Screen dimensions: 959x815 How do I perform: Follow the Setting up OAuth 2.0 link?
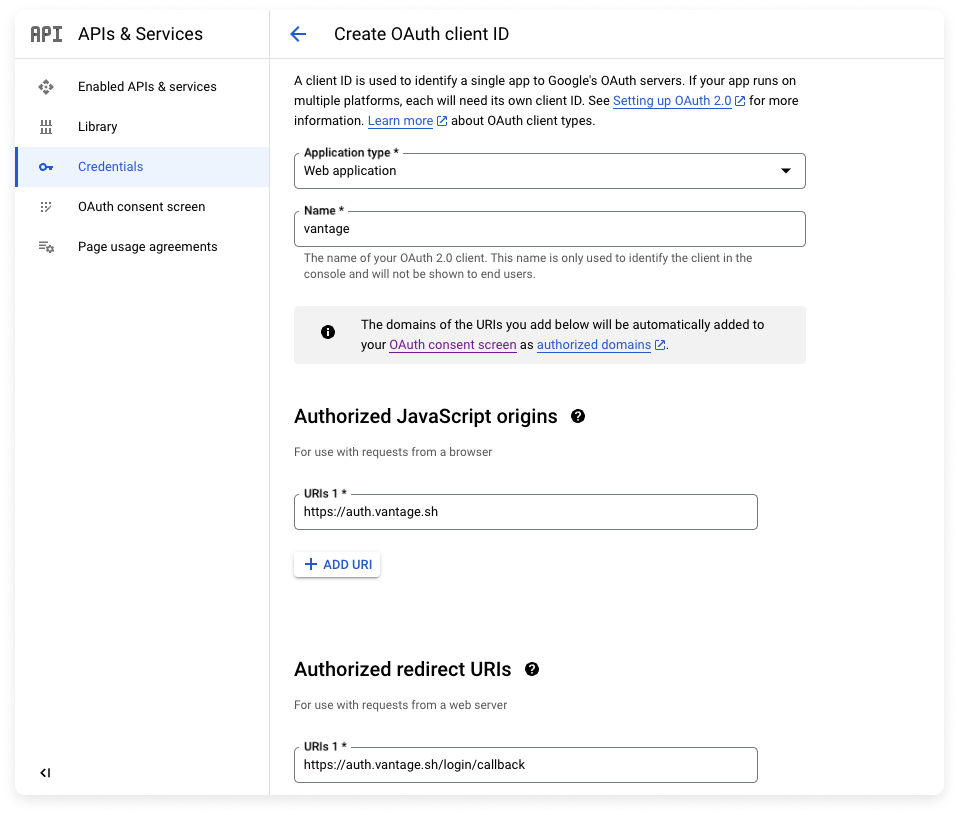672,101
